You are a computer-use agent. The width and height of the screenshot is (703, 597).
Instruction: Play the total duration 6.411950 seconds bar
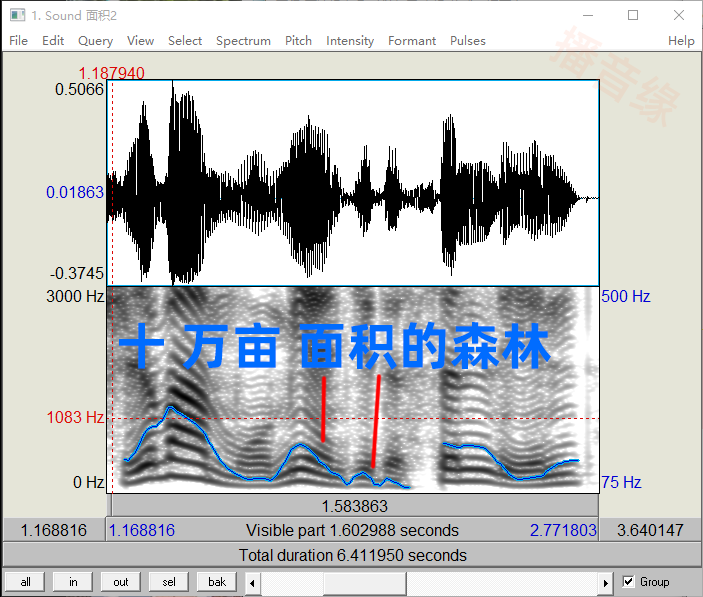(x=352, y=555)
